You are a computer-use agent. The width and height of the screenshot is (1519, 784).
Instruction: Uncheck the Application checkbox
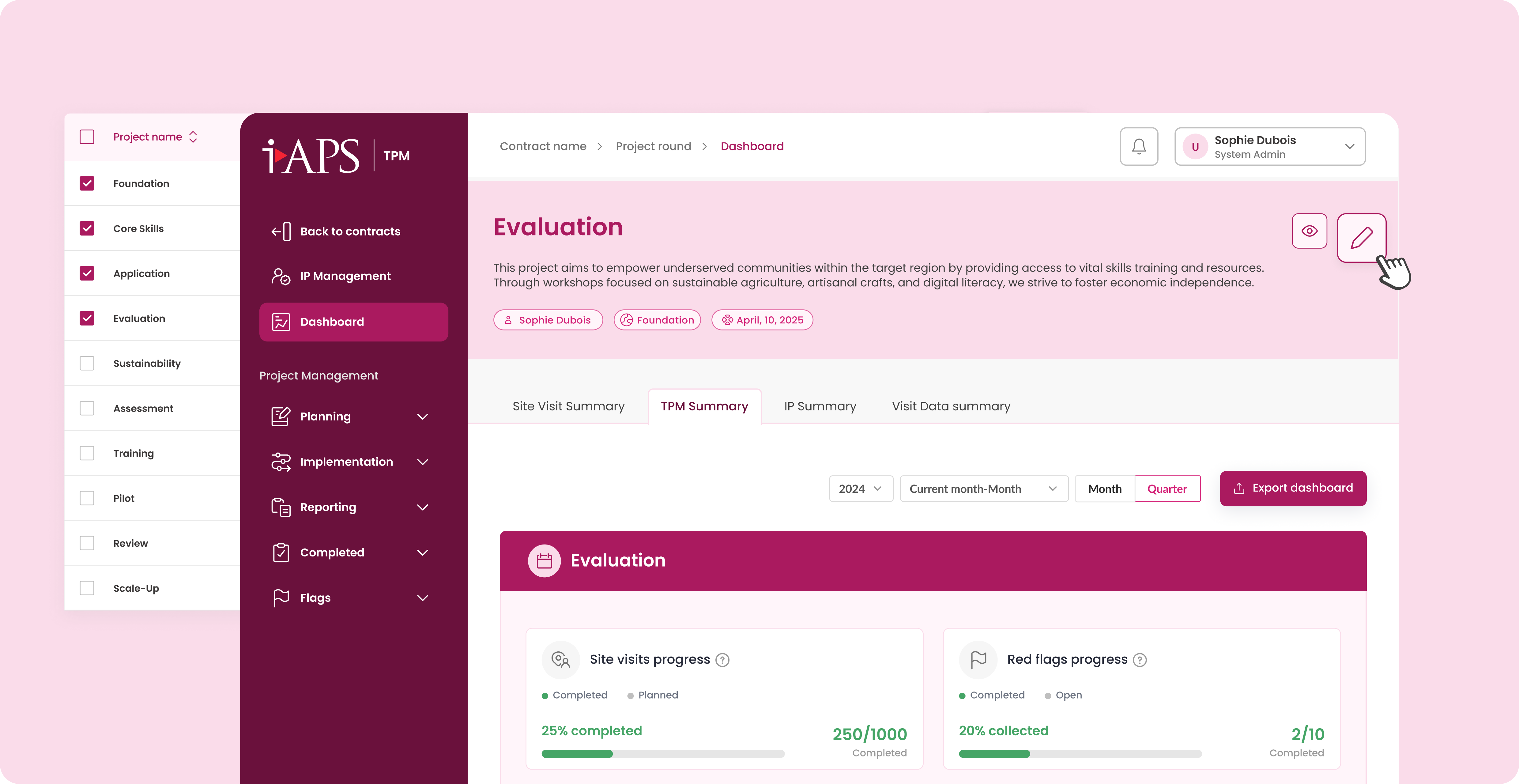pyautogui.click(x=87, y=273)
